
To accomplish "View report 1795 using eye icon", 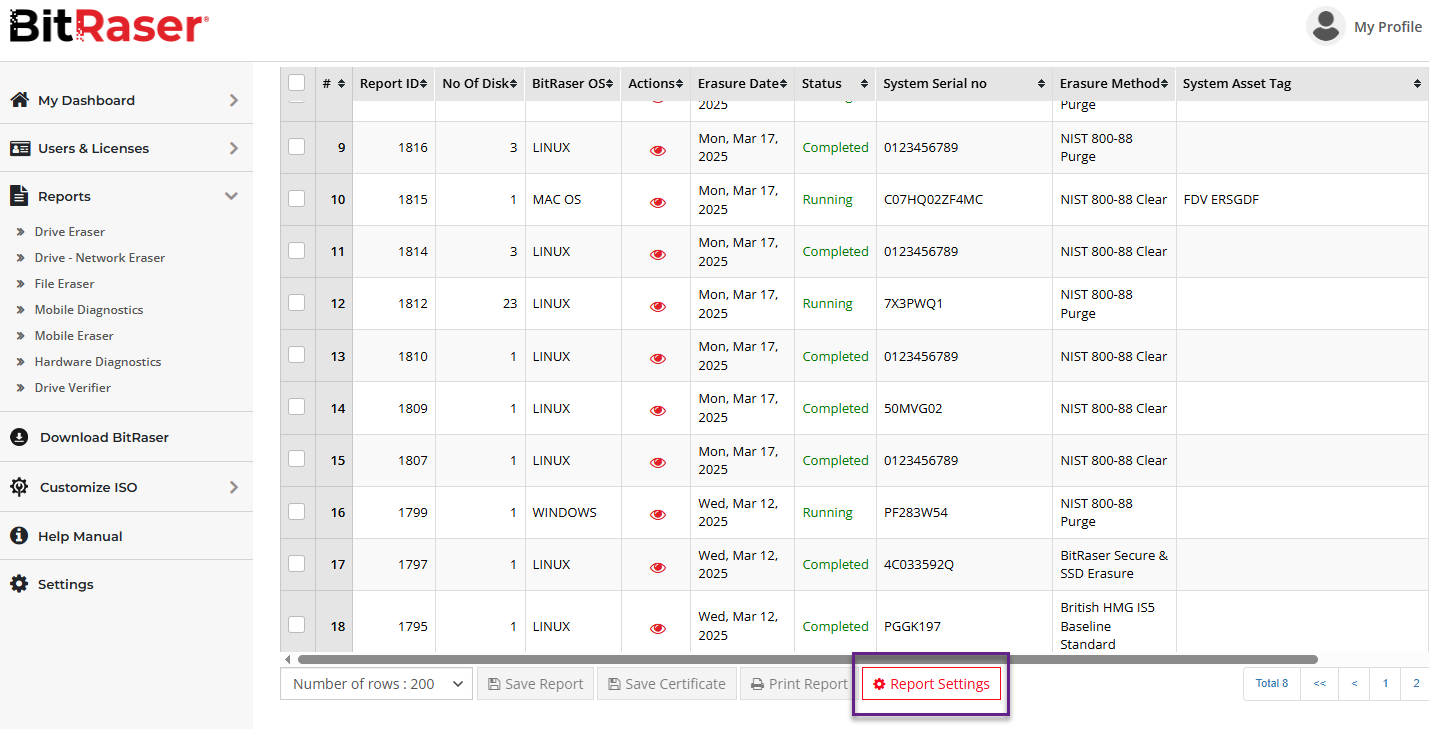I will [x=658, y=629].
